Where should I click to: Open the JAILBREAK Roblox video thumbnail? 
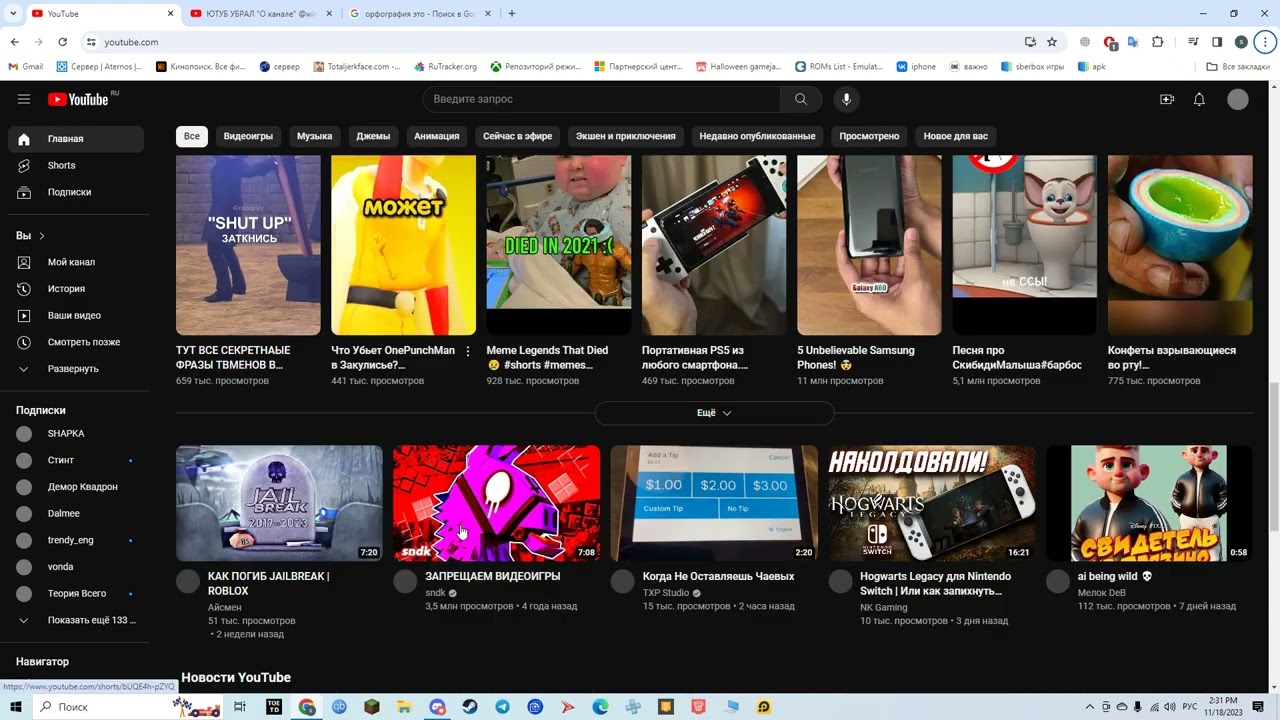coord(279,503)
